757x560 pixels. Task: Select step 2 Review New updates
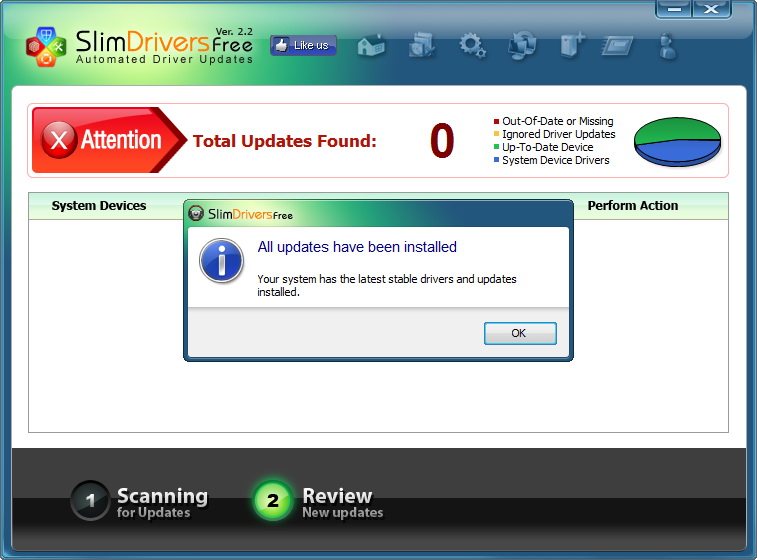pyautogui.click(x=319, y=501)
